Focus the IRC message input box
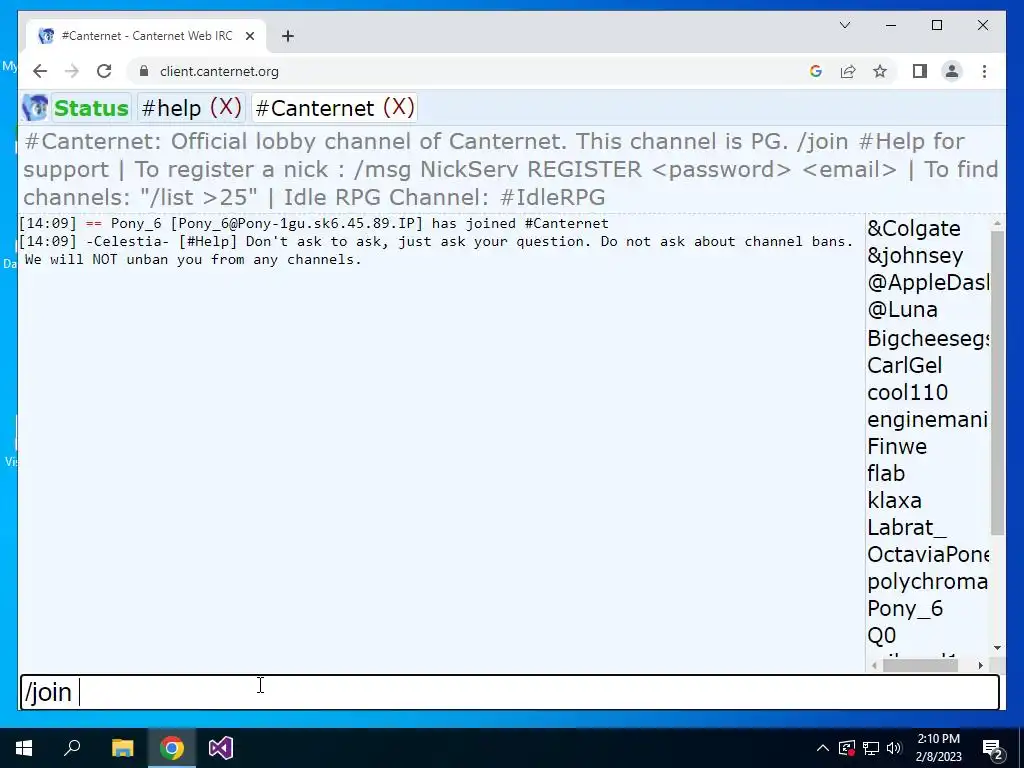 point(509,692)
